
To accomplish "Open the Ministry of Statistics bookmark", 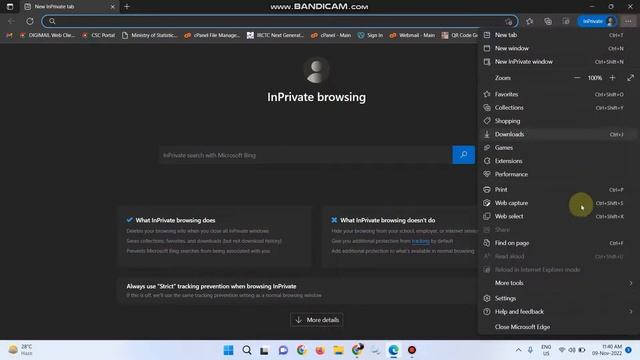I will pyautogui.click(x=150, y=36).
